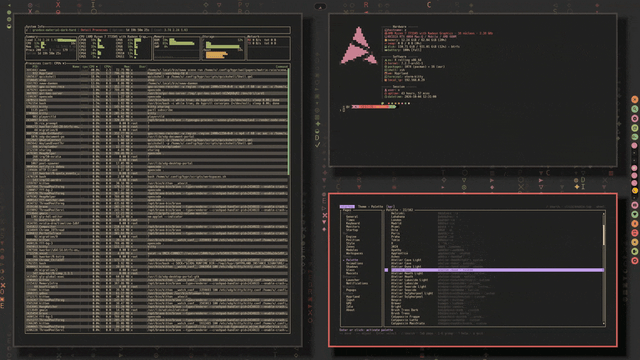
Task: Click the Storage panel title in process monitor
Action: 209,36
